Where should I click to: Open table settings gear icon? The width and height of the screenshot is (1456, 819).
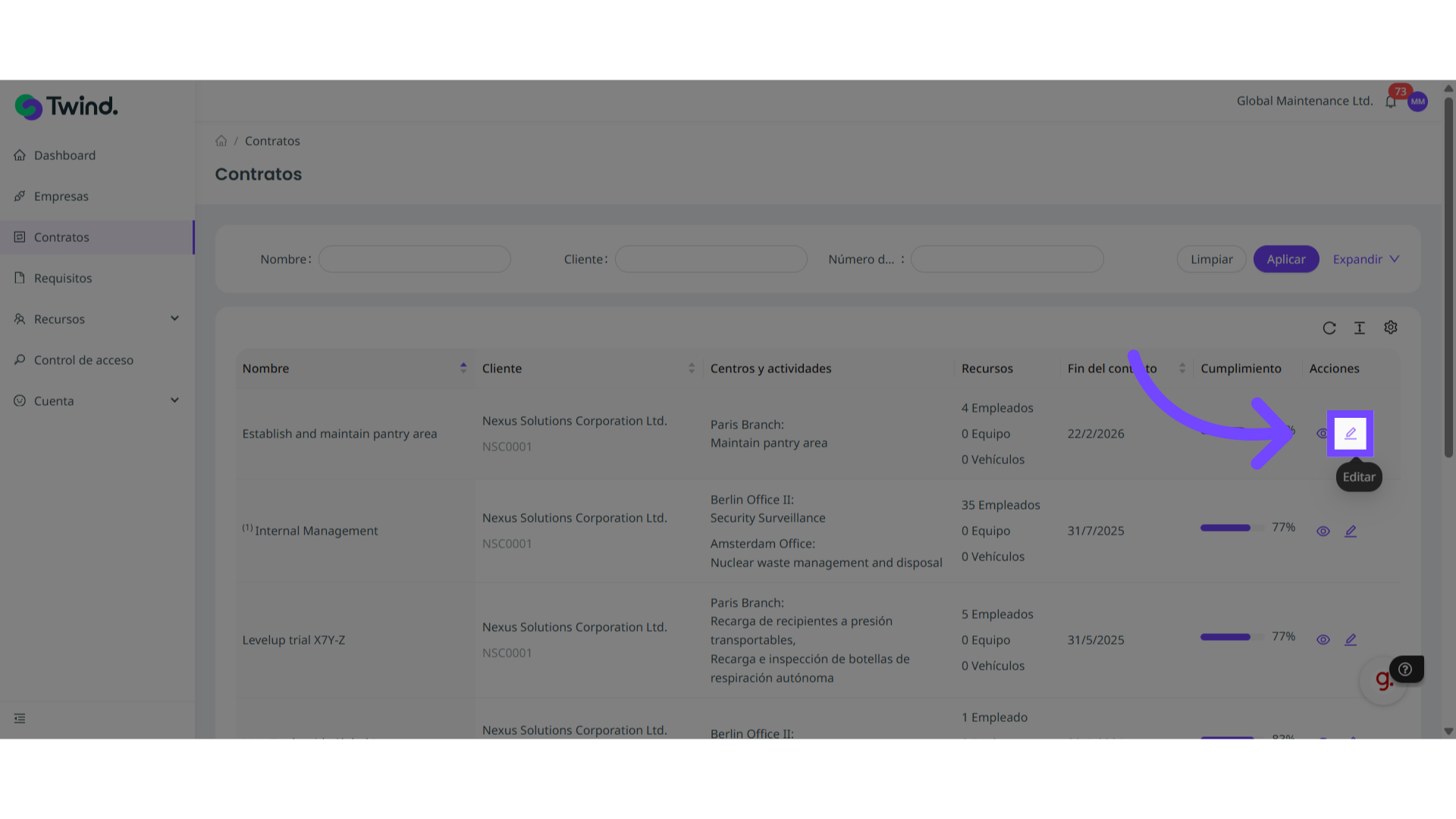[x=1391, y=328]
